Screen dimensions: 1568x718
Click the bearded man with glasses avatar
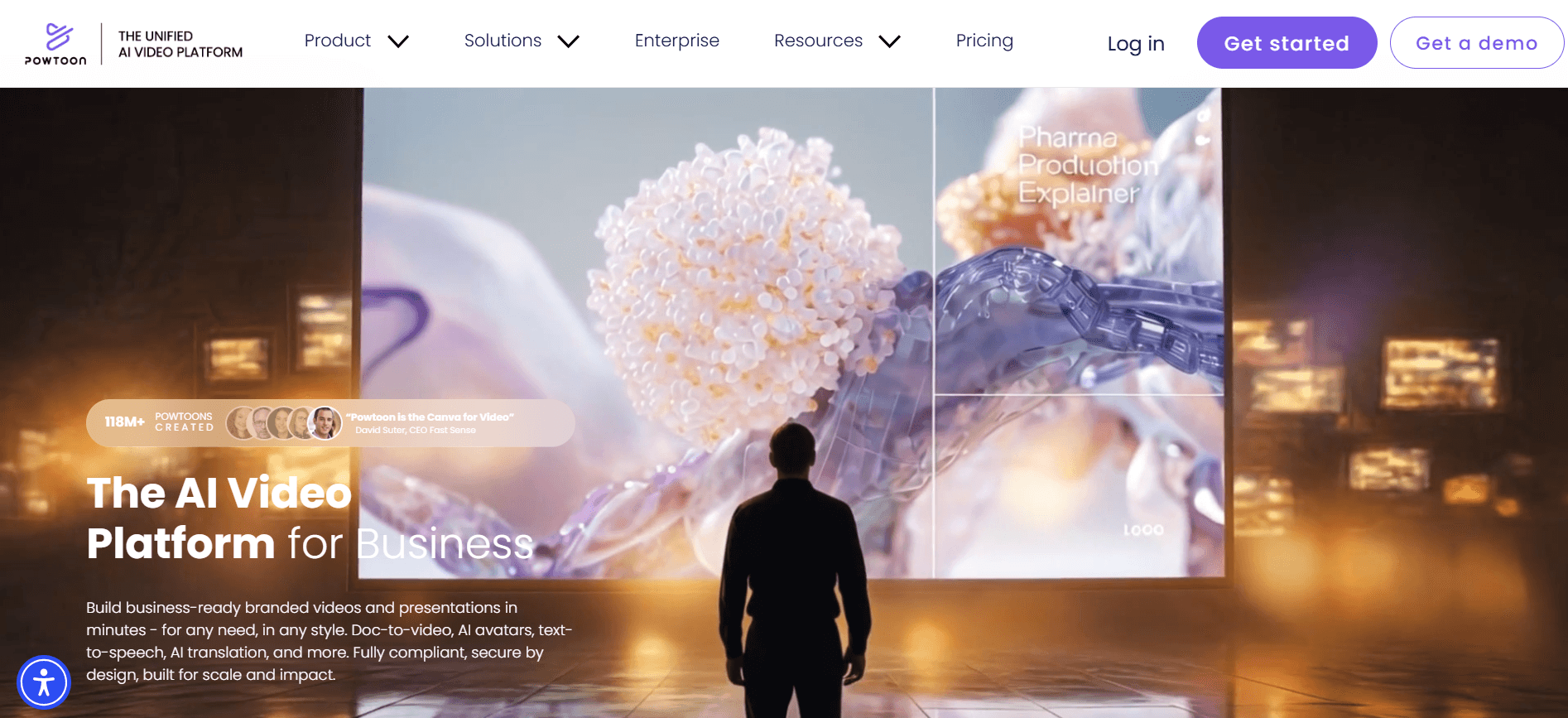coord(261,423)
